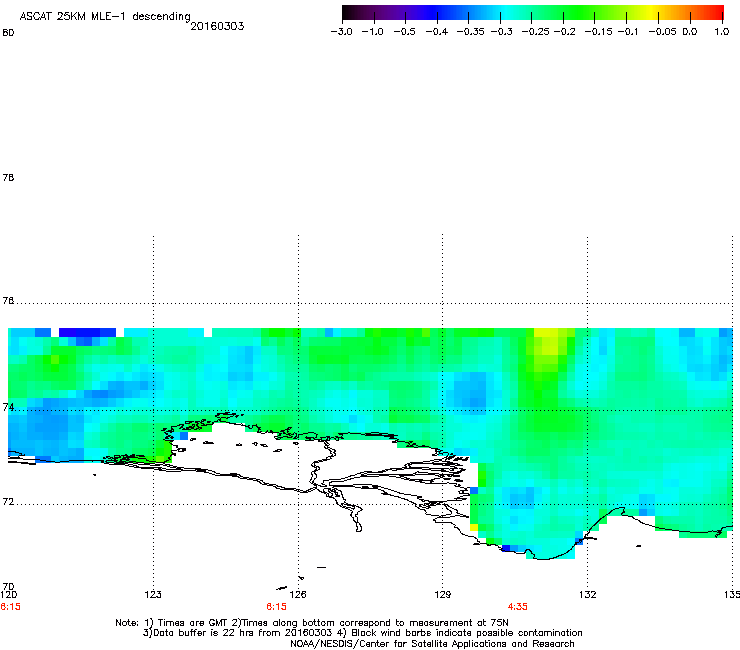Click the color scale label '-0.05'
Viewport: 740px width, 650px height.
point(662,32)
